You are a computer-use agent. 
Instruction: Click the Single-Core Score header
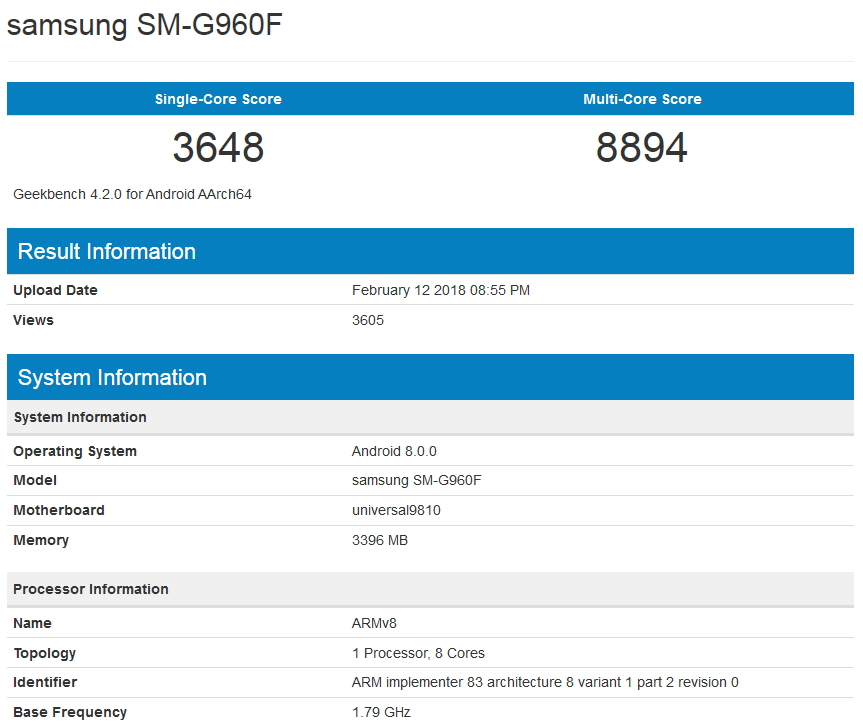click(218, 99)
